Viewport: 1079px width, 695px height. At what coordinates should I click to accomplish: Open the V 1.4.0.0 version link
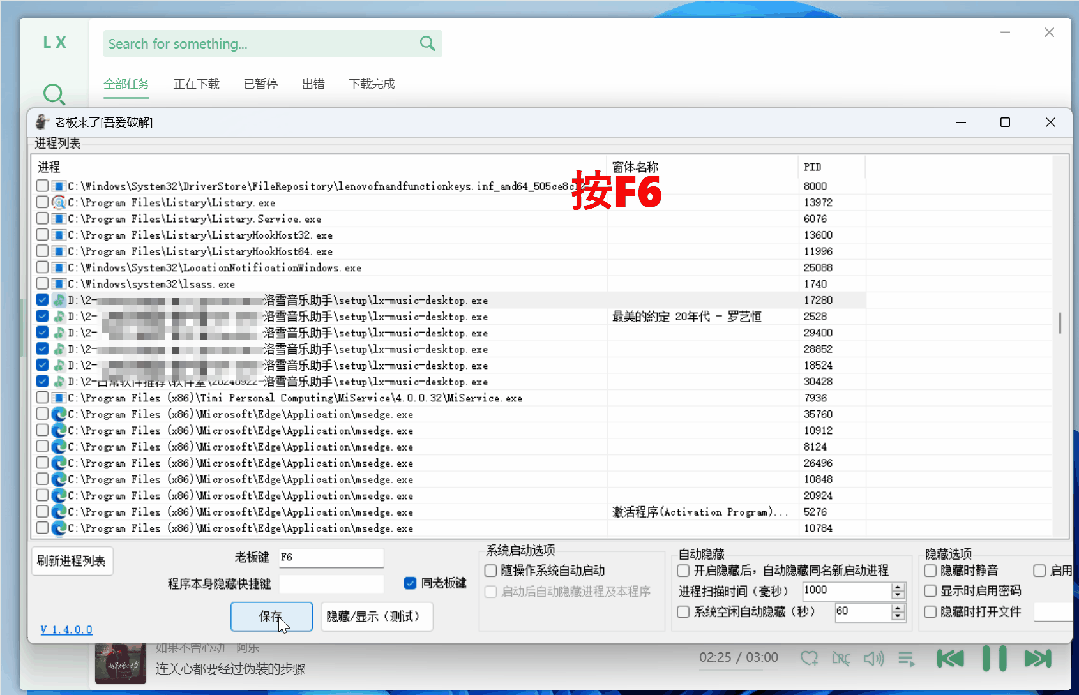click(66, 629)
